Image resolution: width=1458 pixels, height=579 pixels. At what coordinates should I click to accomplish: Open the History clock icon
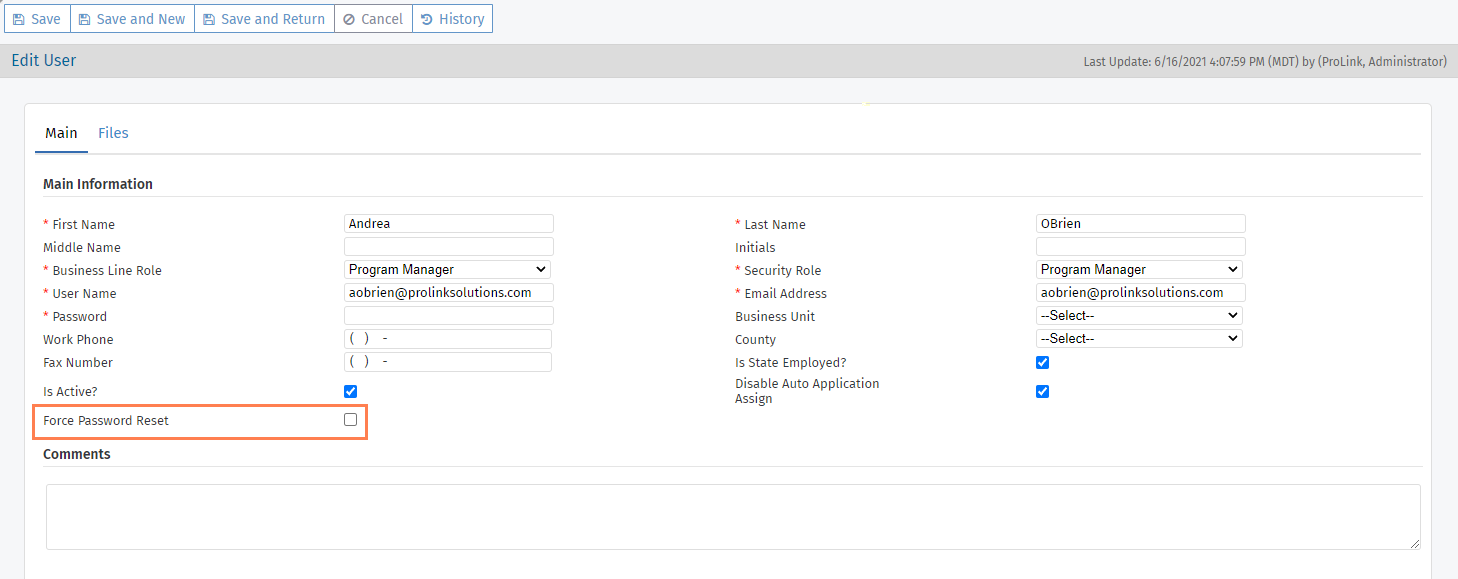[x=427, y=19]
